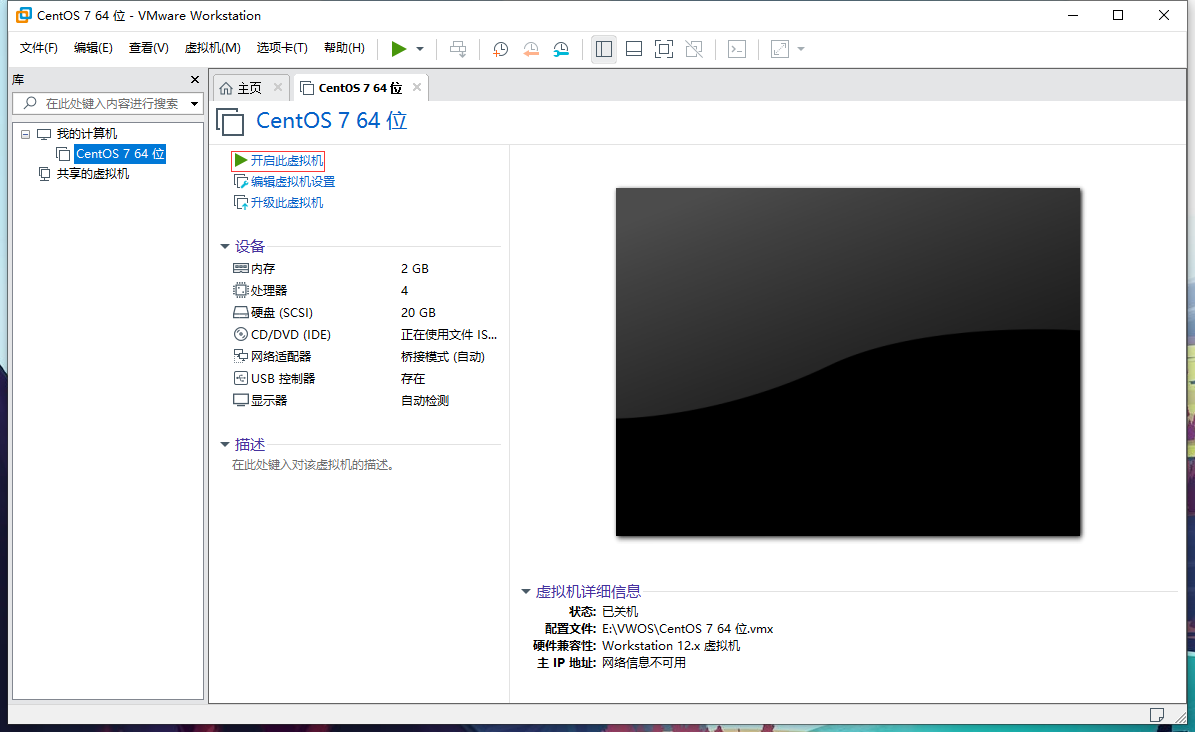The image size is (1195, 732).
Task: Click the USB icon beside USB 控制器
Action: click(241, 377)
